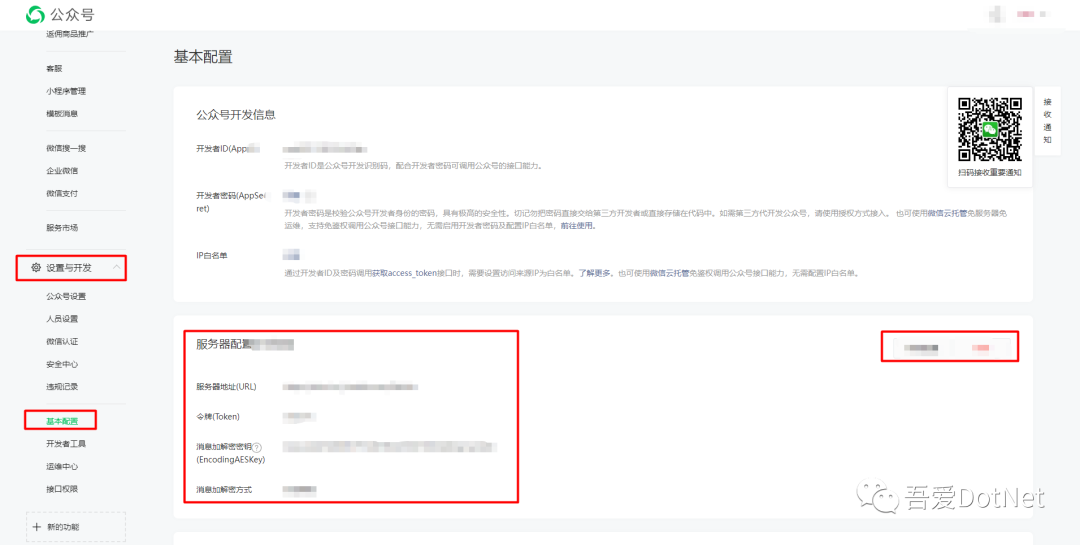Collapse the 设置与开发 section chevron
Screen dimensions: 1080x545
click(x=117, y=267)
